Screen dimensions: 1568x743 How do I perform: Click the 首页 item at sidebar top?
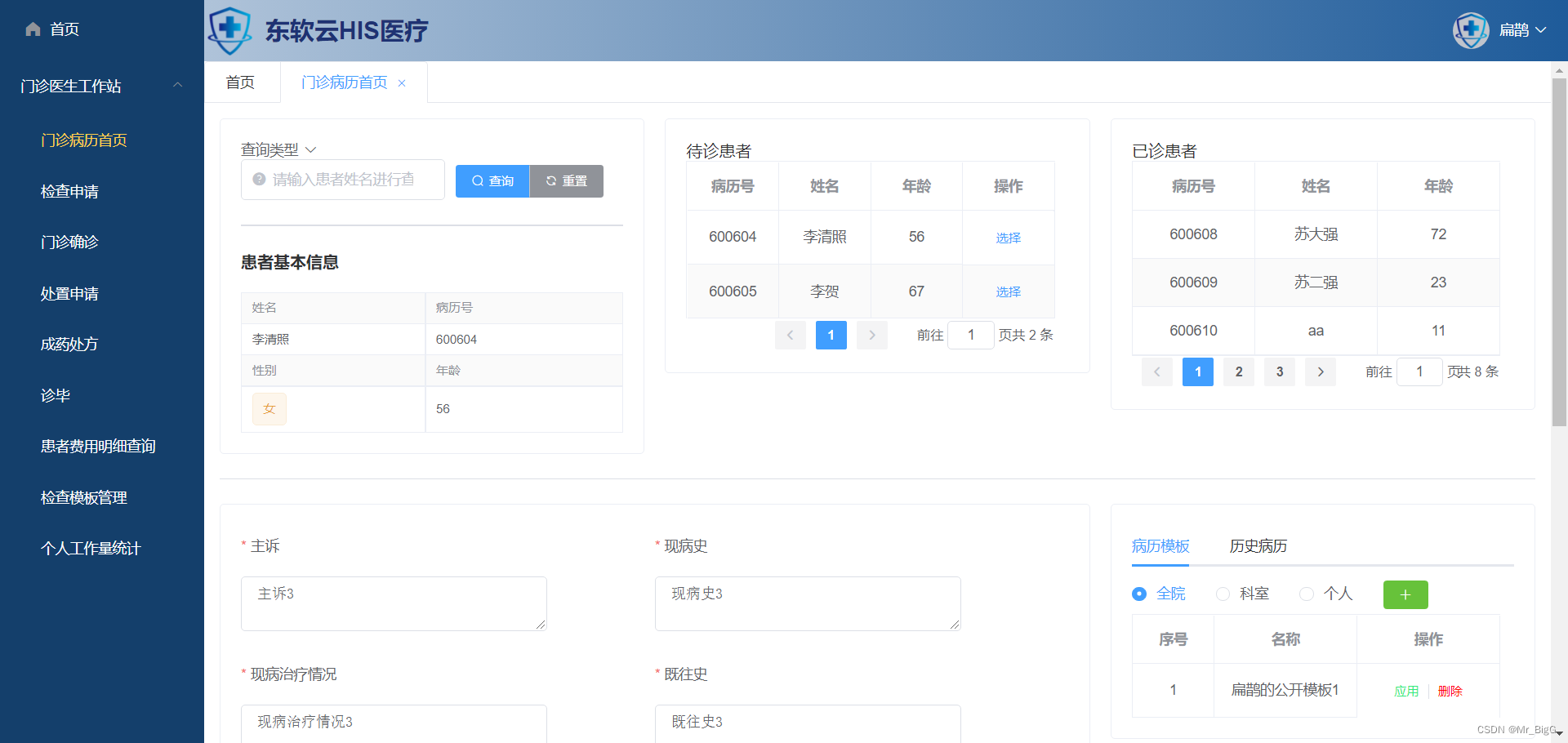point(65,29)
